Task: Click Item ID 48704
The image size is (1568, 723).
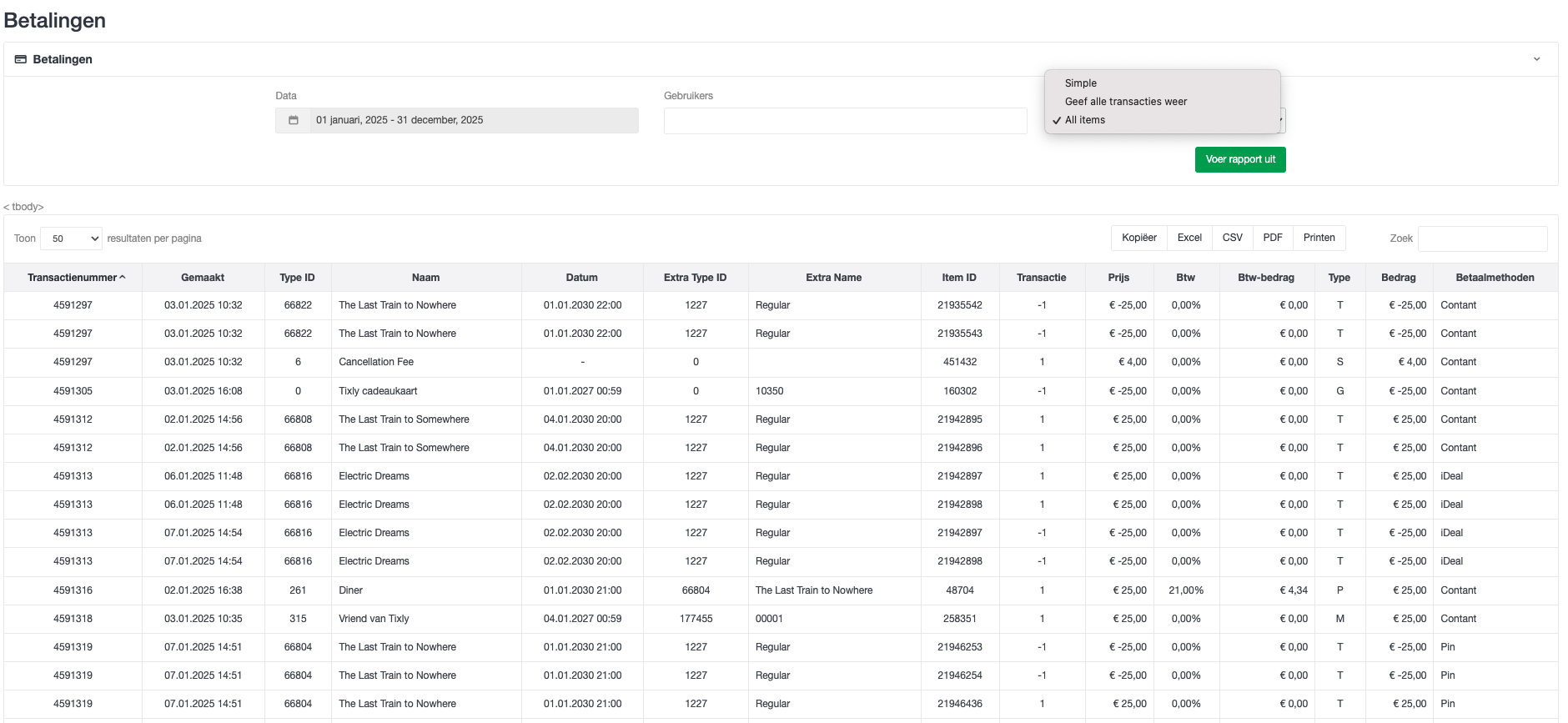Action: pyautogui.click(x=960, y=590)
